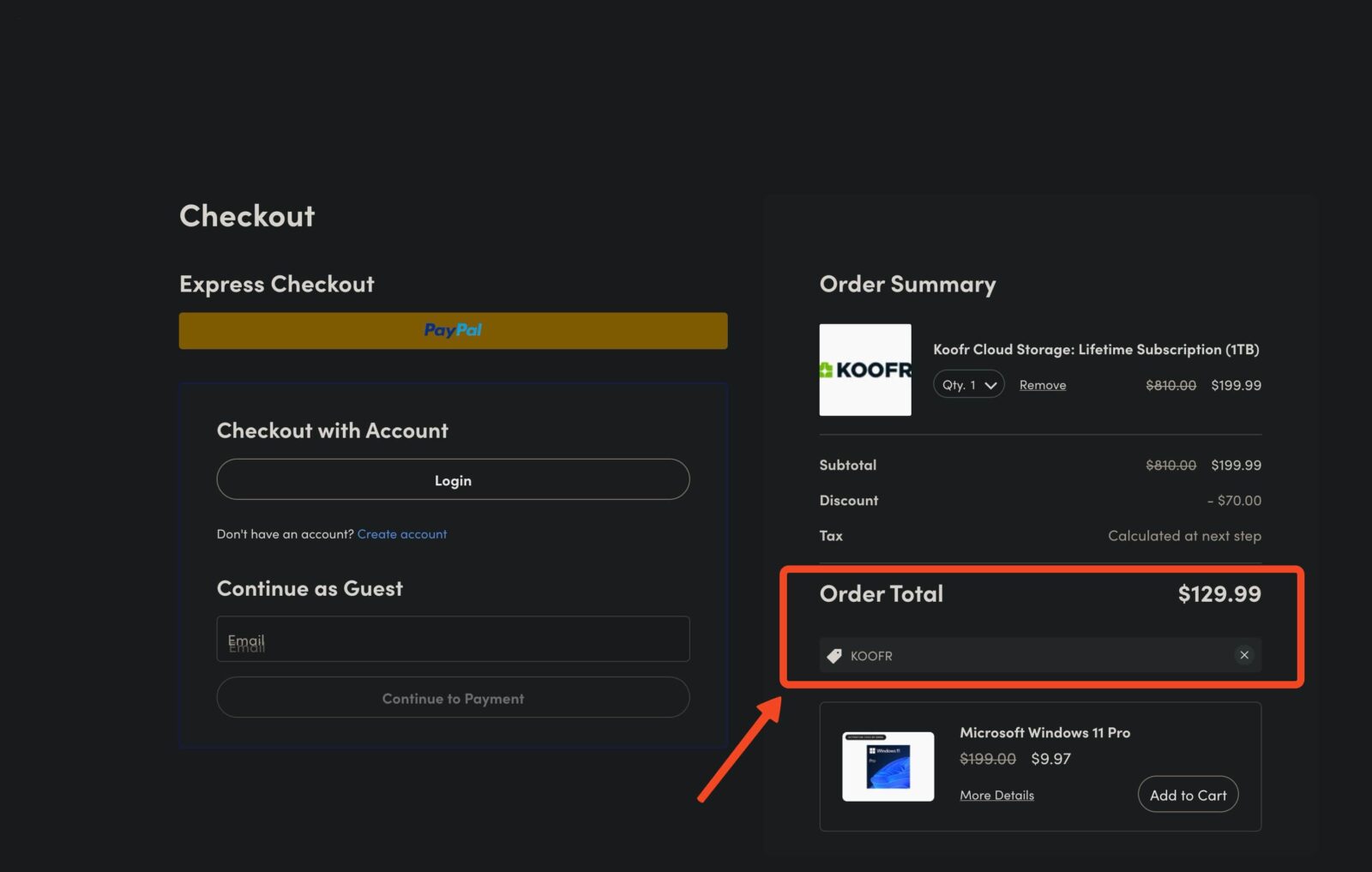Click the Login button
This screenshot has height=872, width=1372.
point(453,480)
